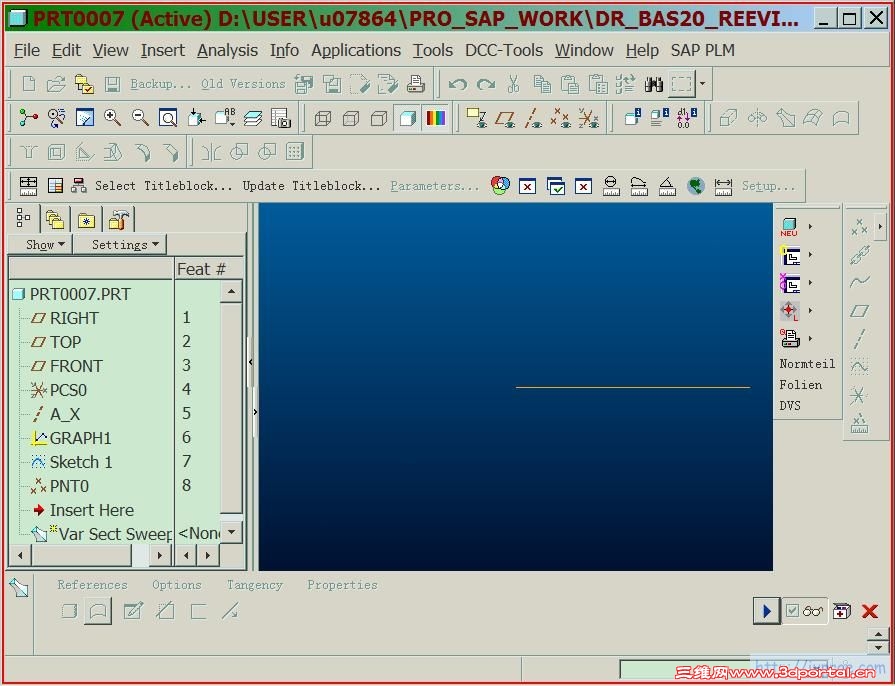Toggle the spin center display
The height and width of the screenshot is (686, 895).
[29, 118]
